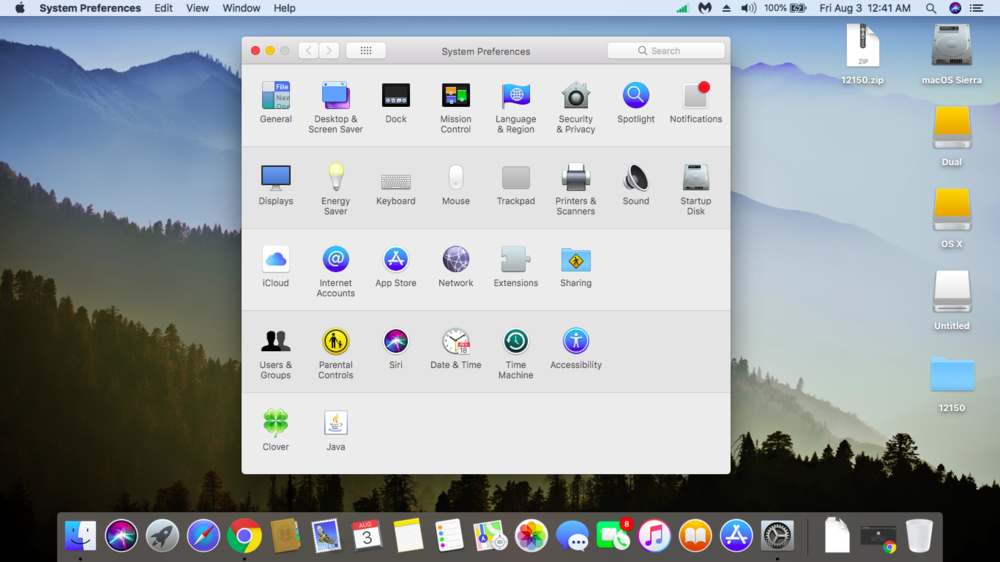Open Finder from the Dock
1000x562 pixels.
[x=80, y=535]
